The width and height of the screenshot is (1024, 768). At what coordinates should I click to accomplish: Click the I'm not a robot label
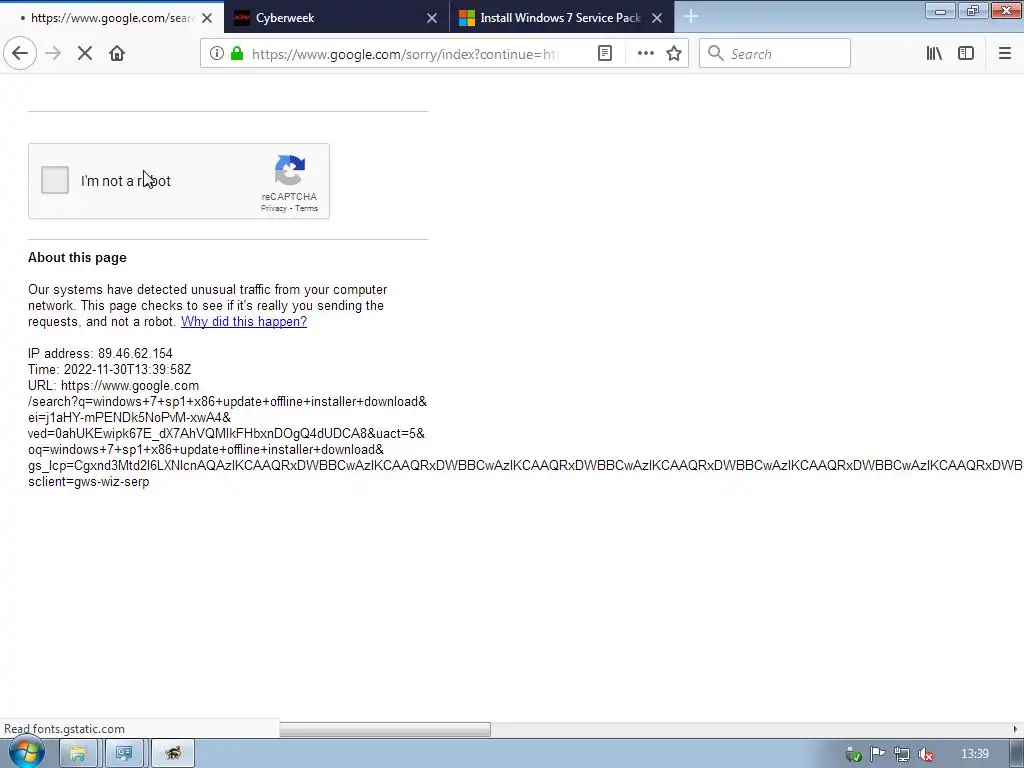coord(125,181)
